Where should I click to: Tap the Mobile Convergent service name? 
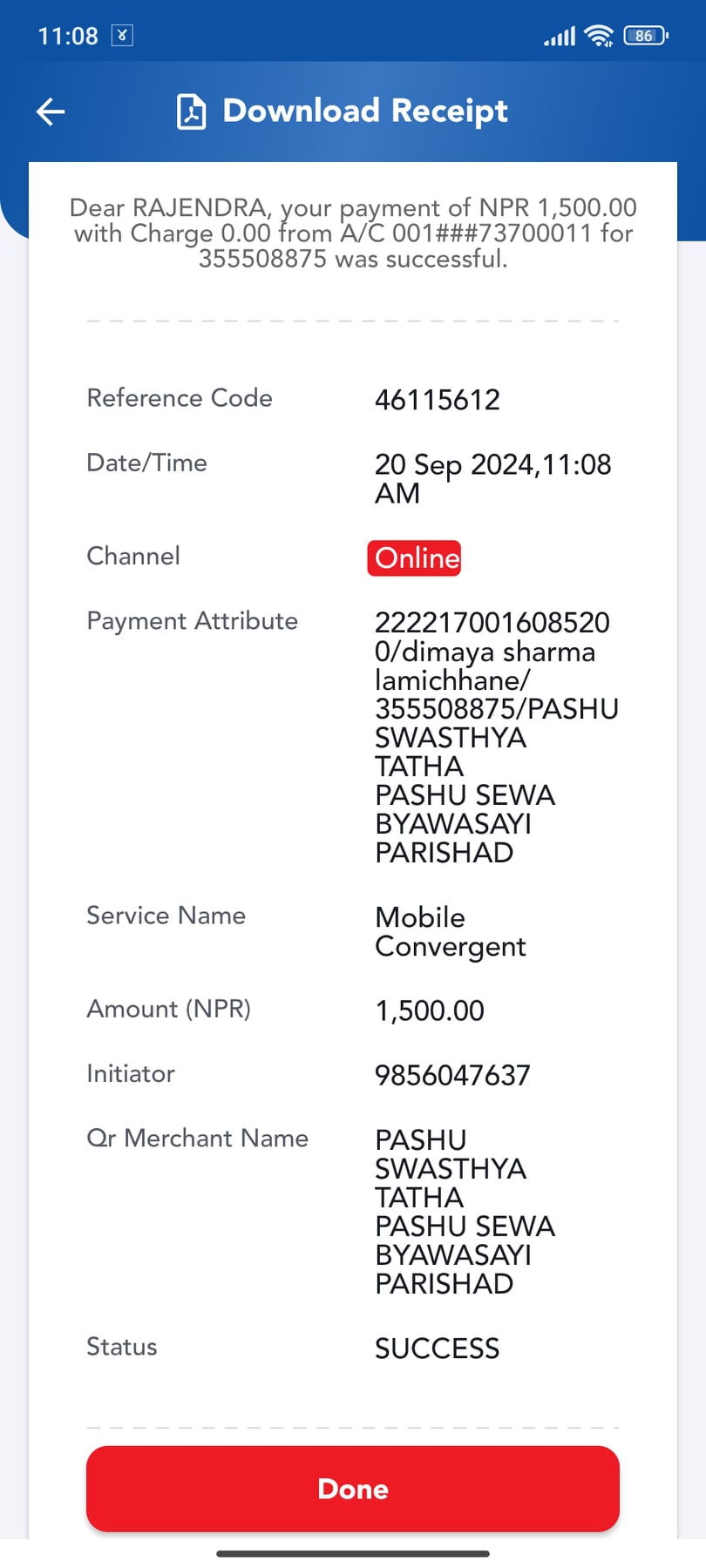click(451, 932)
